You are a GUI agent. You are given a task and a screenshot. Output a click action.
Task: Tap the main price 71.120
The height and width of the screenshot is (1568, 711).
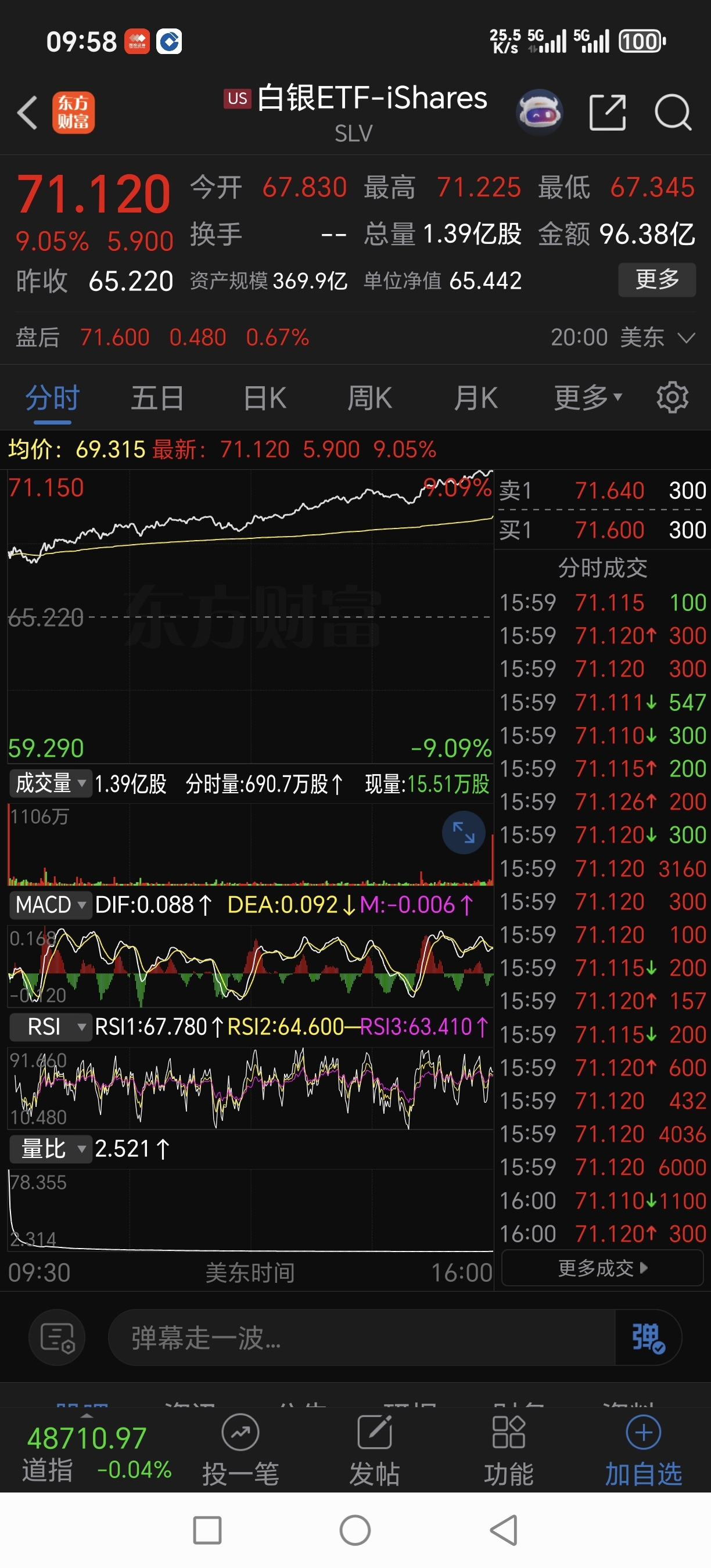(x=93, y=195)
